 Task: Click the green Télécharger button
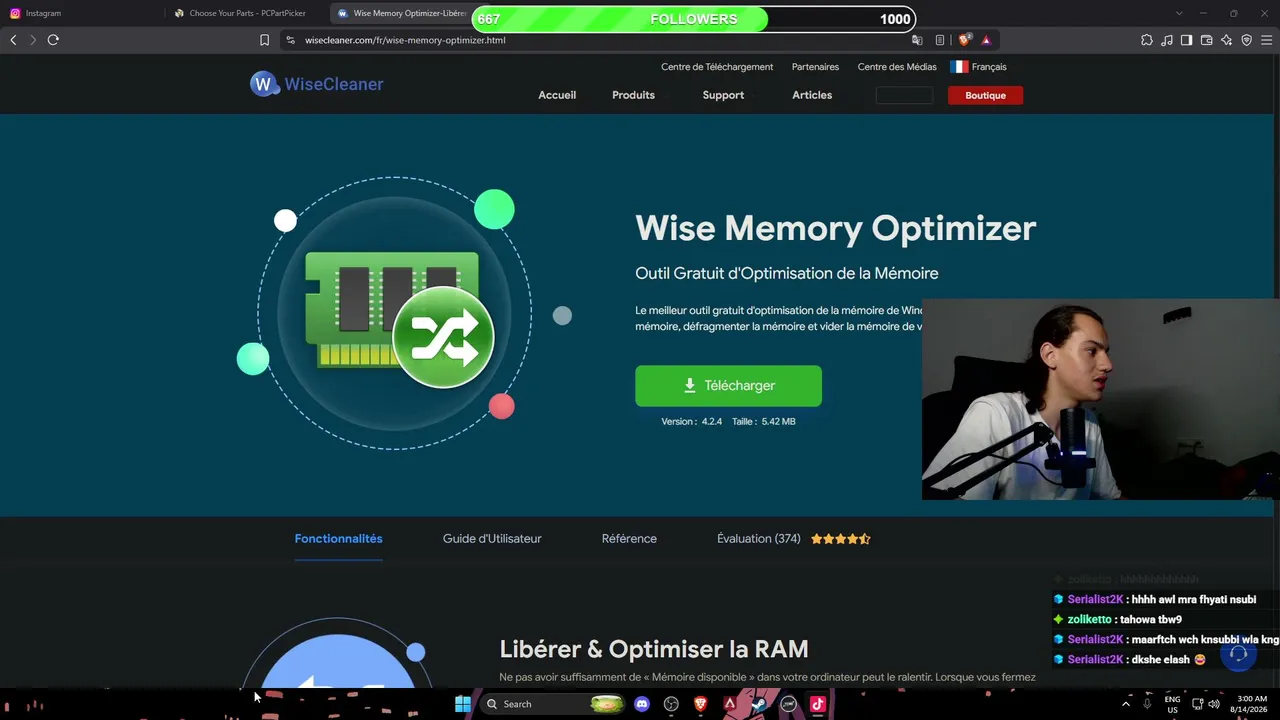pyautogui.click(x=728, y=386)
